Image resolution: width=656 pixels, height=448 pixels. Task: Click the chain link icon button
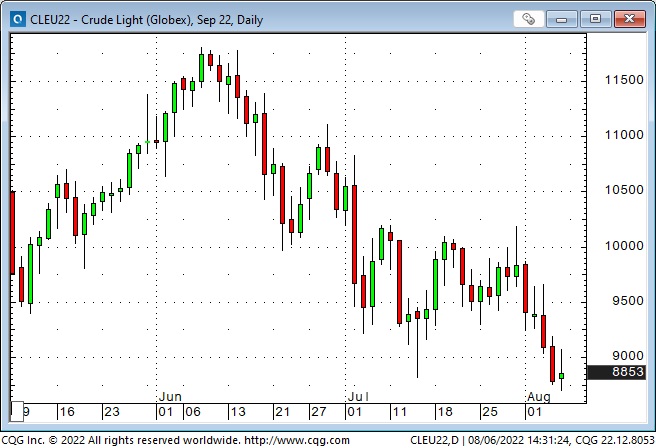[x=529, y=19]
